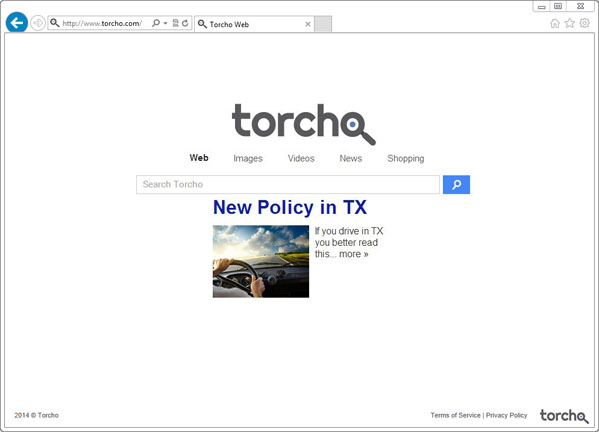Open the New Policy in TX headline

pyautogui.click(x=290, y=207)
